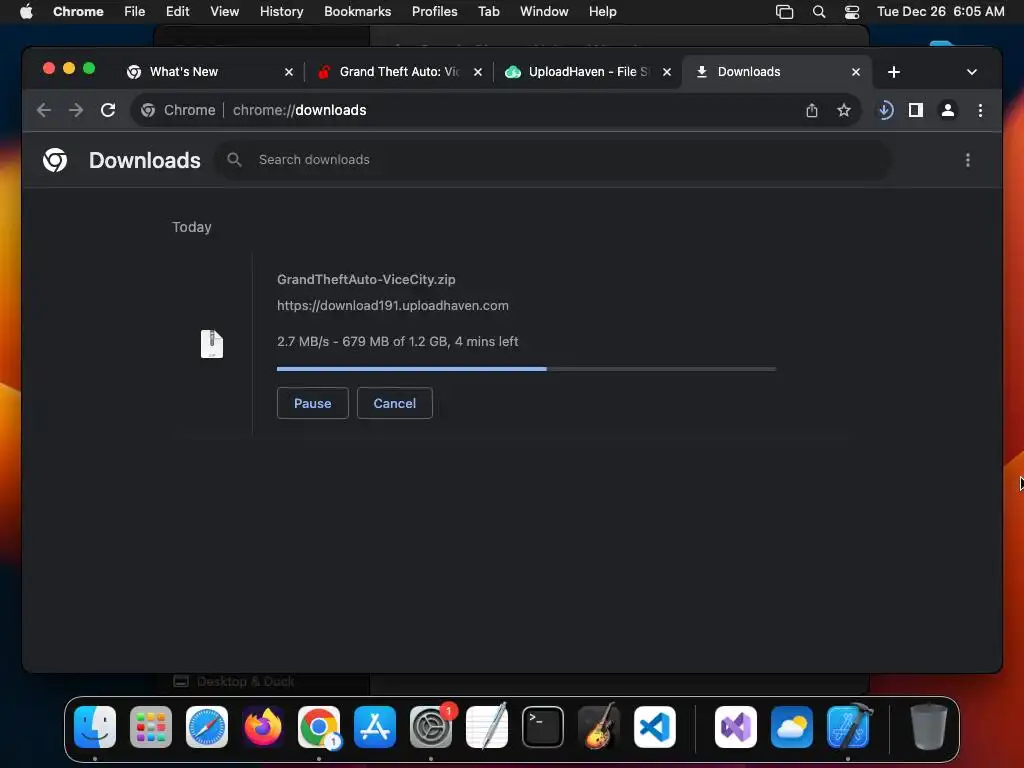
Task: Click the Stage Manager icon in menu bar
Action: click(x=784, y=12)
